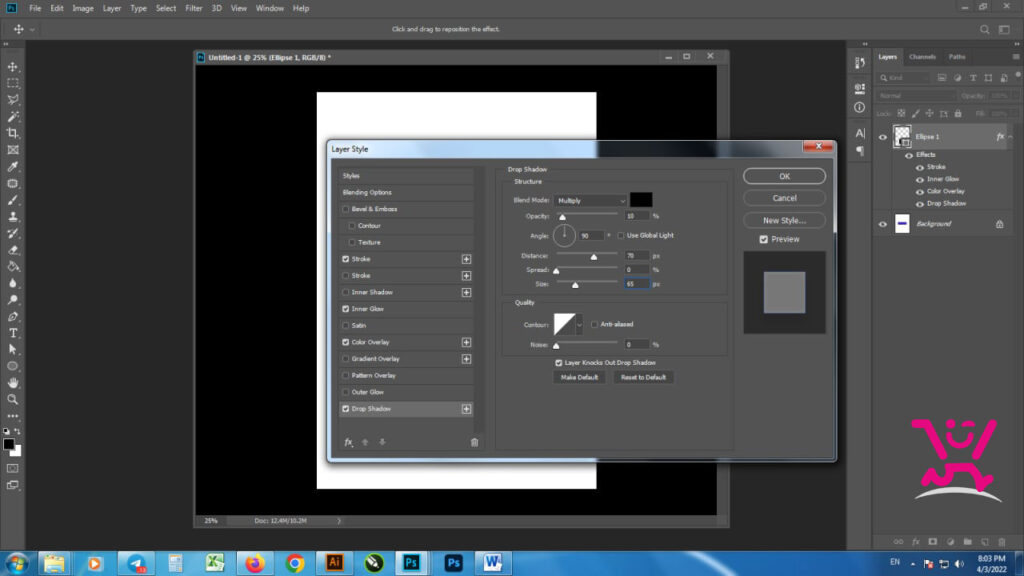Image resolution: width=1024 pixels, height=576 pixels.
Task: Select the Move tool in toolbar
Action: [12, 67]
